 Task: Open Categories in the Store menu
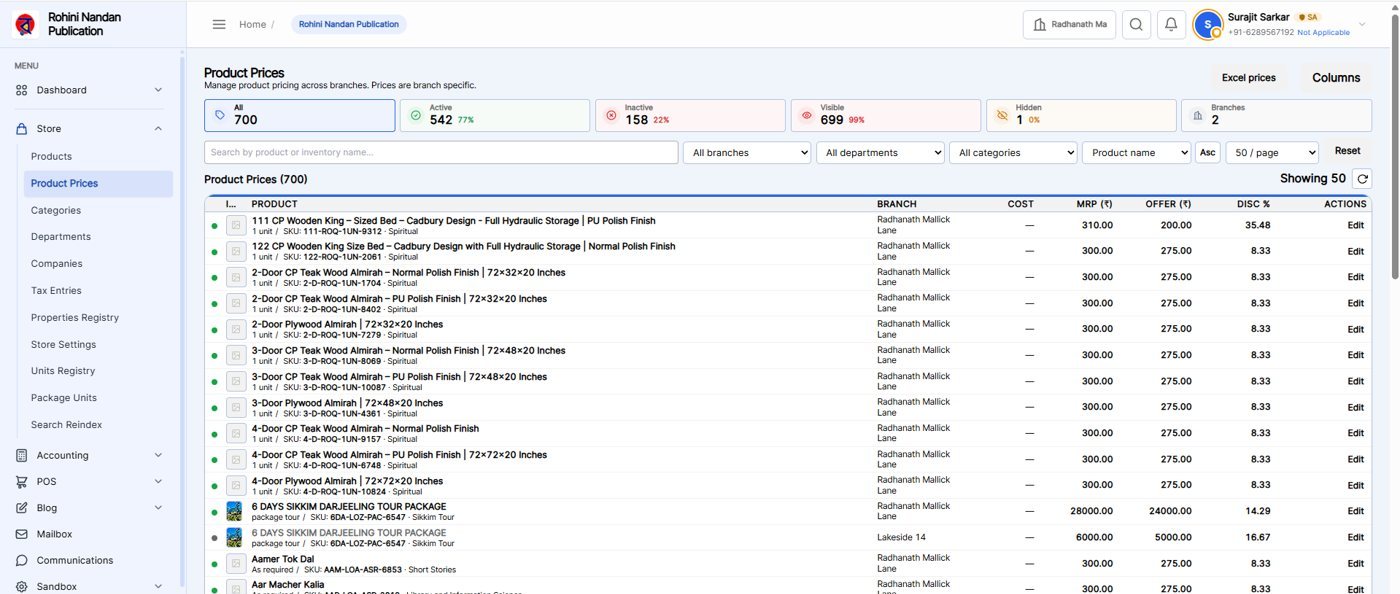56,210
